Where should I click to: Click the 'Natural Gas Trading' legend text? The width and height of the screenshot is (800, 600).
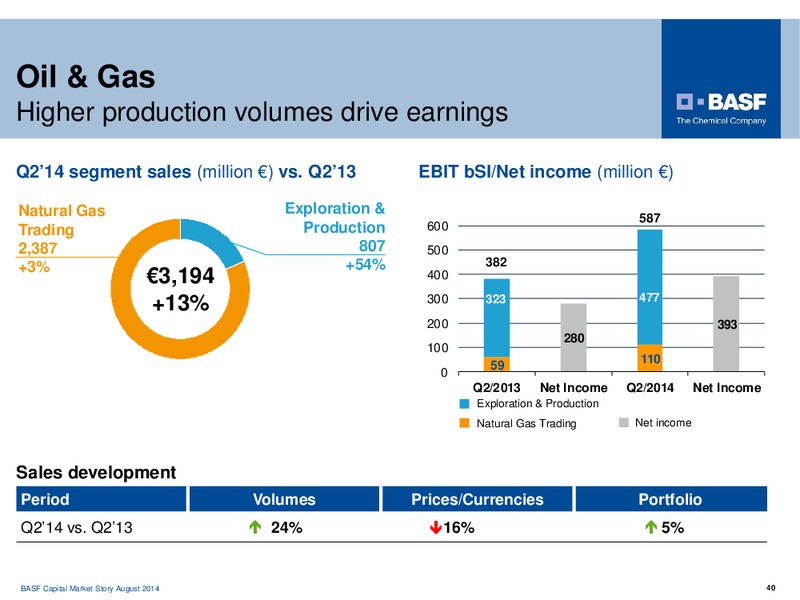(x=526, y=423)
